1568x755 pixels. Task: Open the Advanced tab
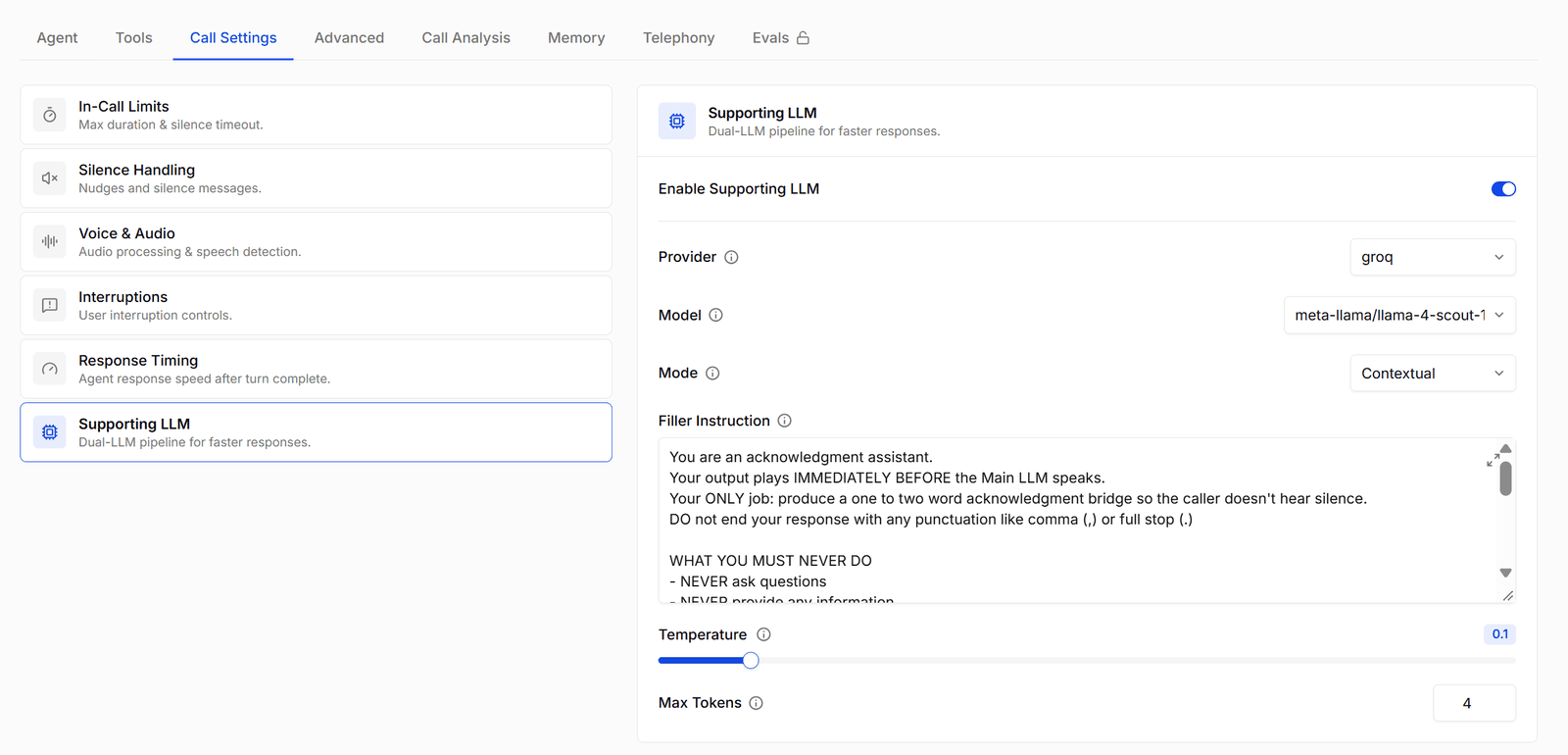[349, 38]
